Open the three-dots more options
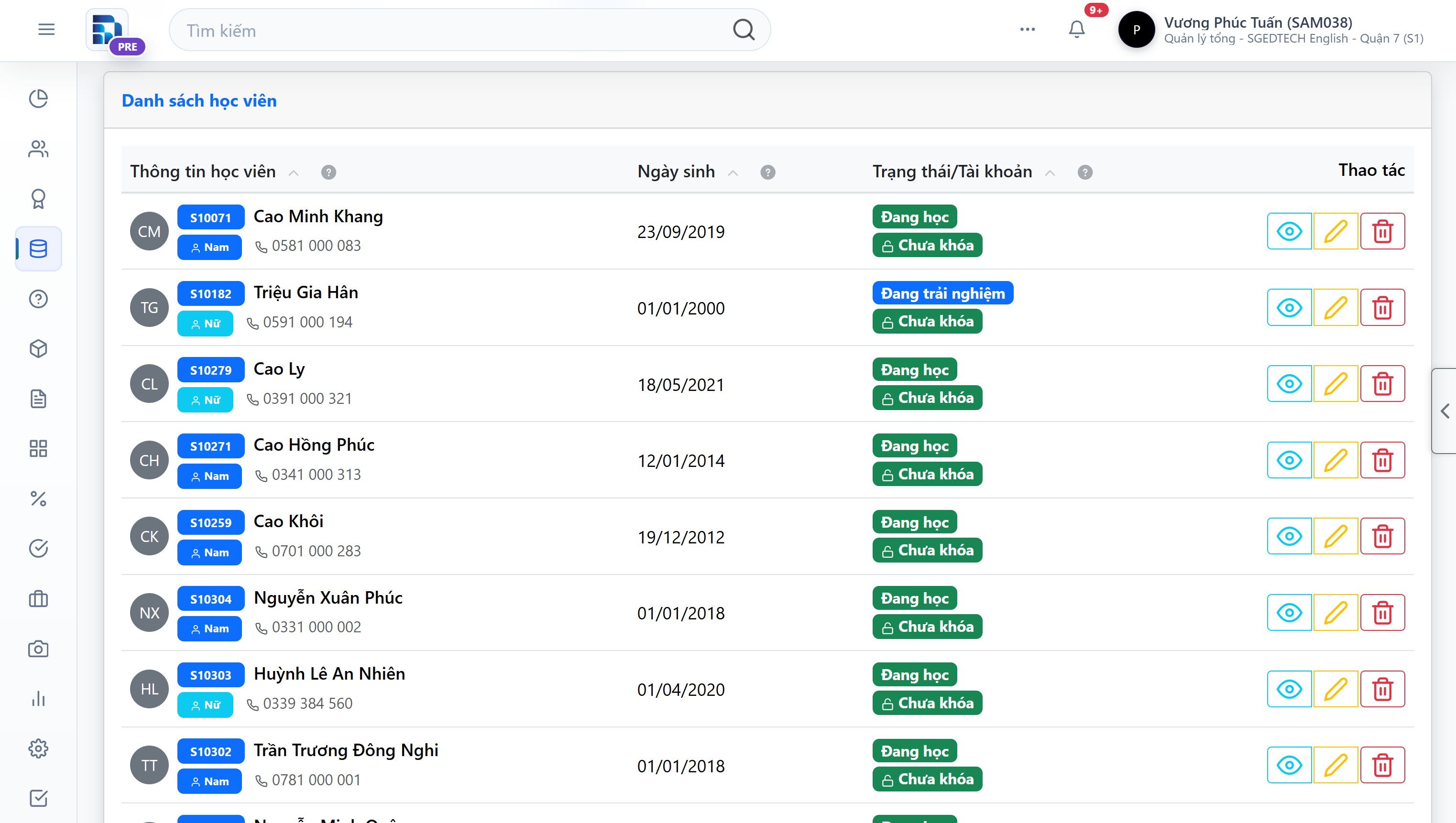 (x=1028, y=30)
